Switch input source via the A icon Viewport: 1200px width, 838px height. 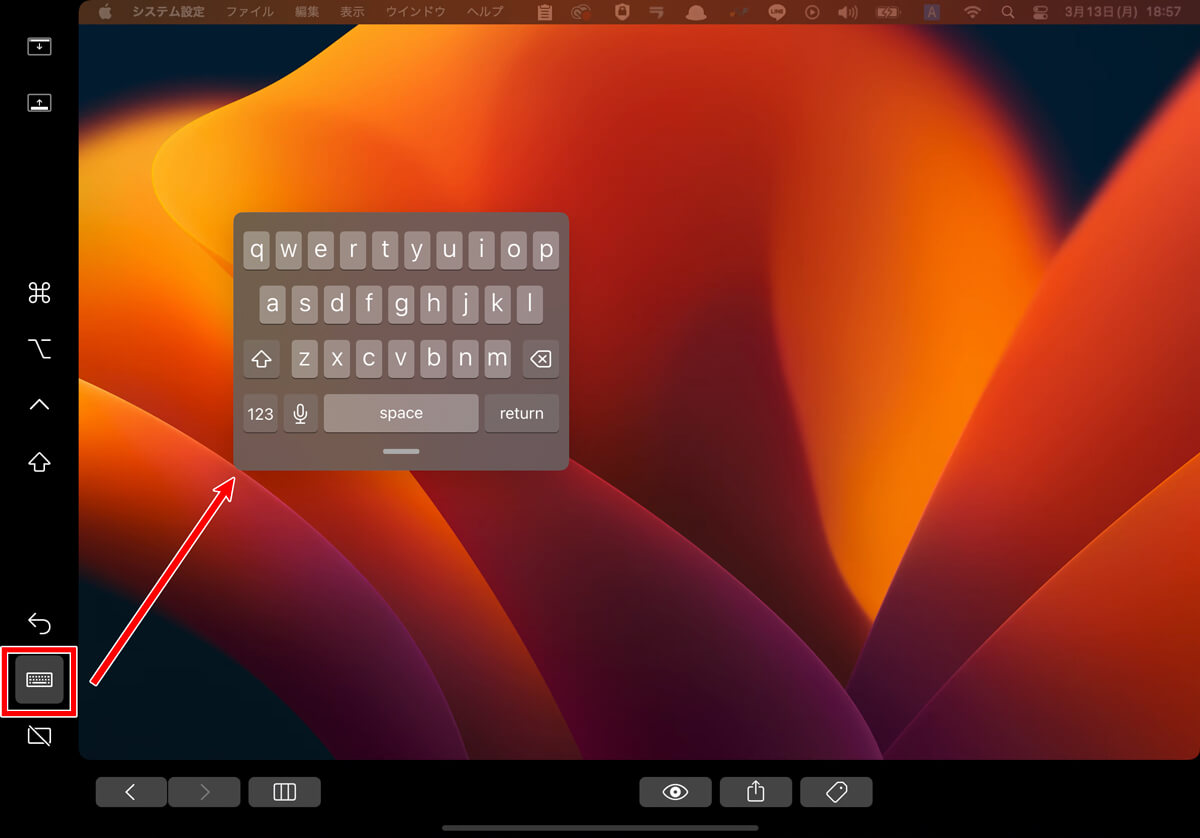[x=932, y=12]
